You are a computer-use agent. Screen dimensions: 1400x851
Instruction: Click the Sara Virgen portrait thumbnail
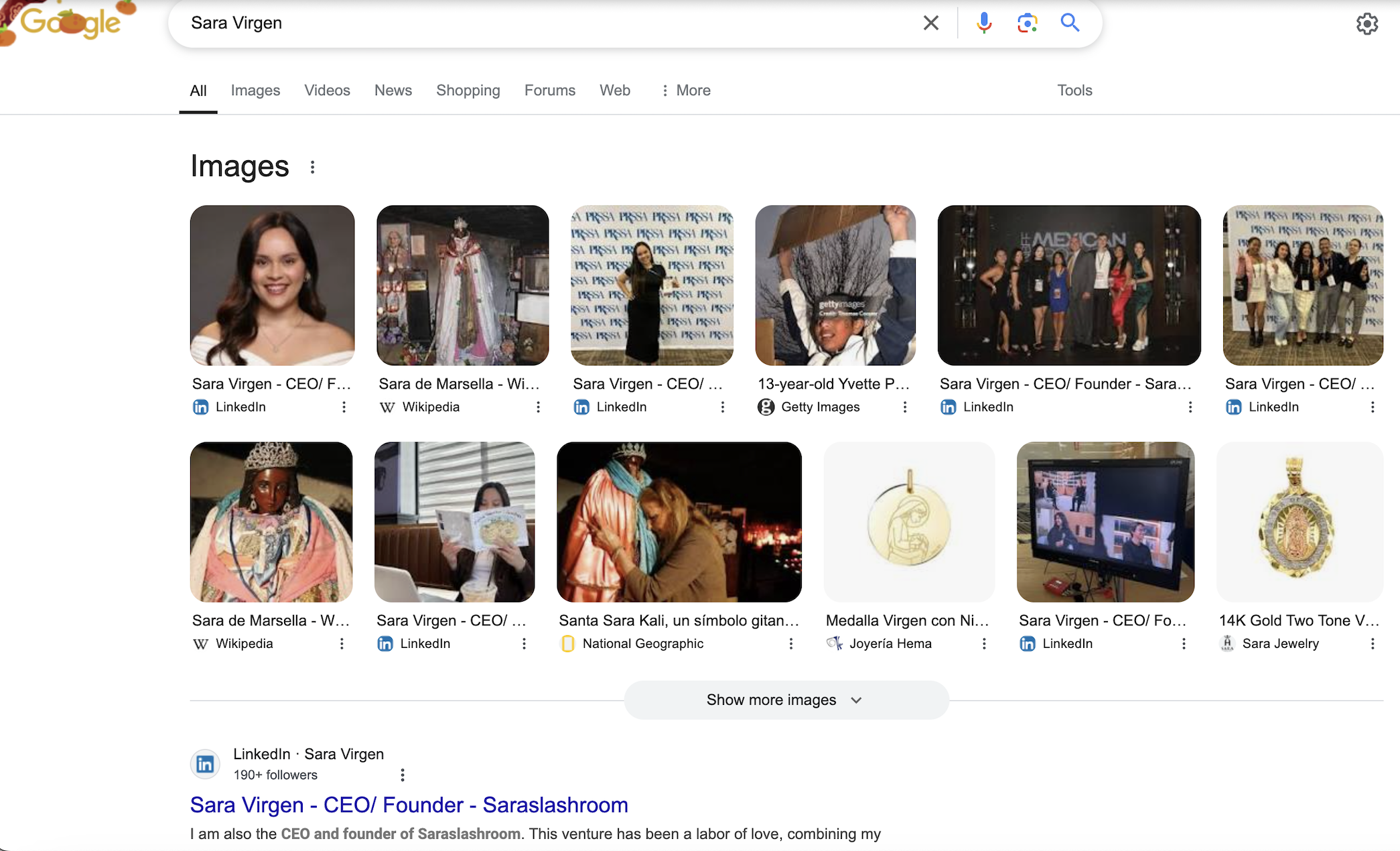[x=272, y=285]
